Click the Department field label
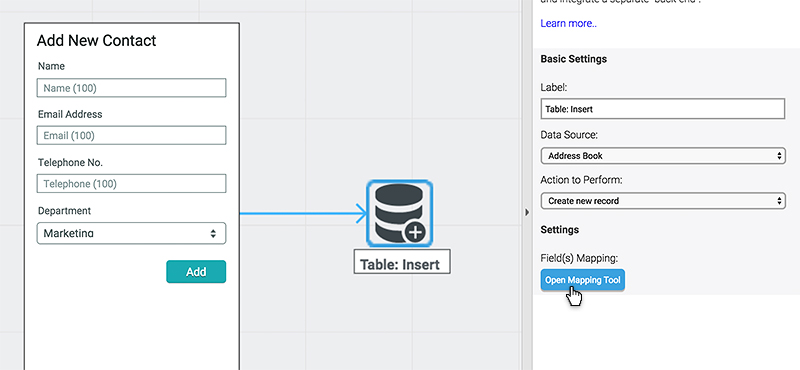This screenshot has width=800, height=370. pos(64,211)
